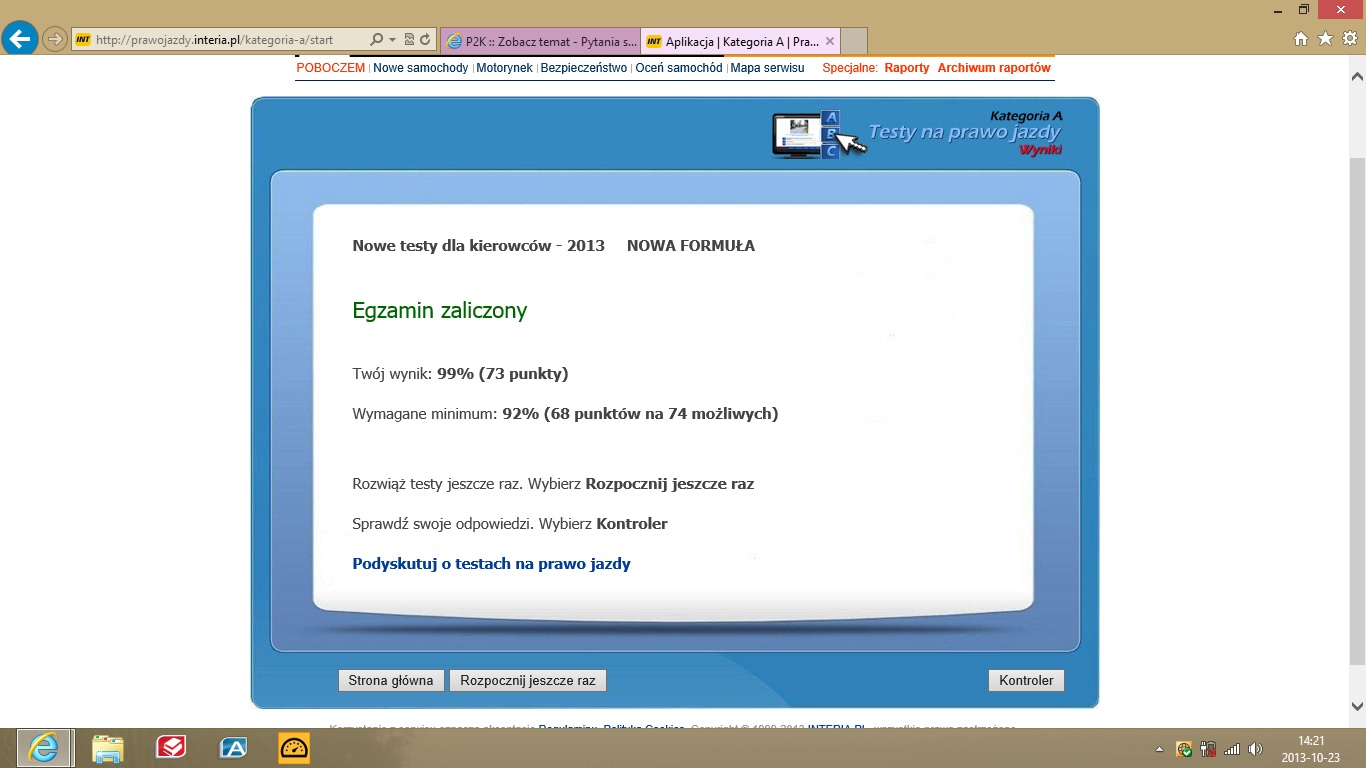Open Internet Explorer from the taskbar
This screenshot has height=768, width=1366.
pos(44,748)
